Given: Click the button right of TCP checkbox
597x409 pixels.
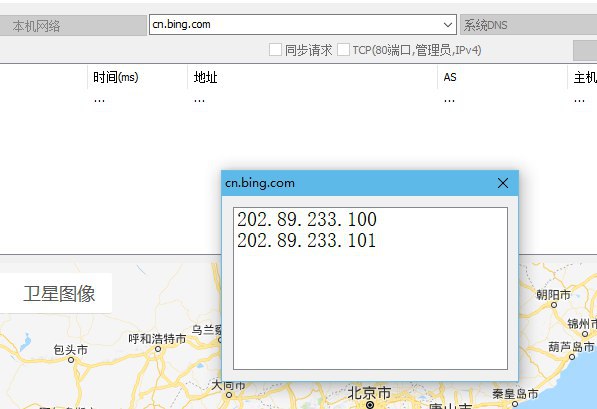Looking at the screenshot, I should point(585,50).
